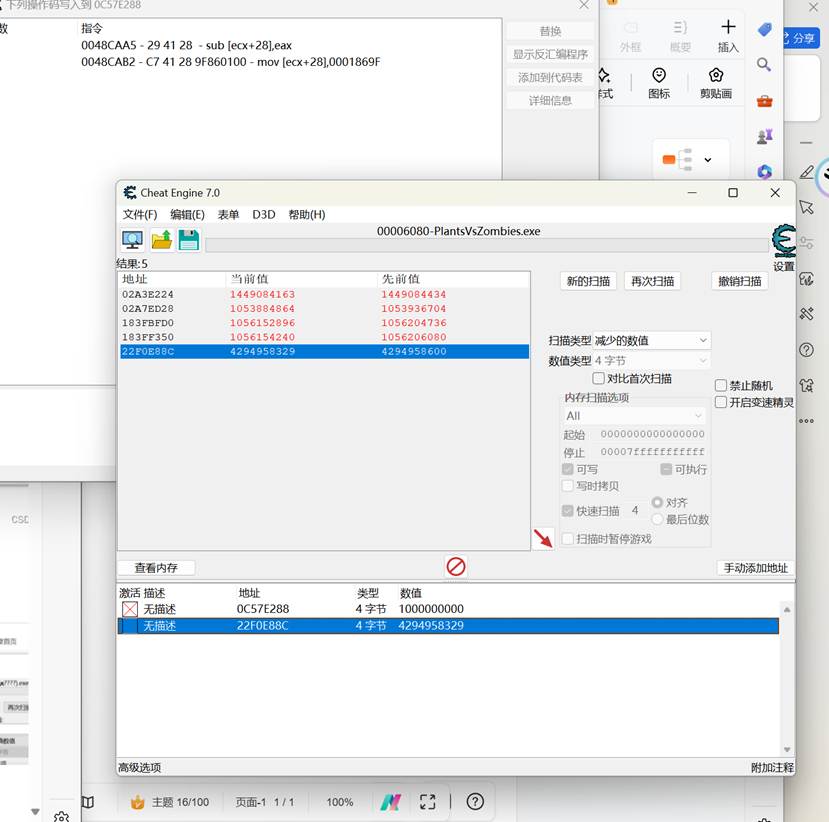Click the gear icon at bottom left

[x=61, y=817]
